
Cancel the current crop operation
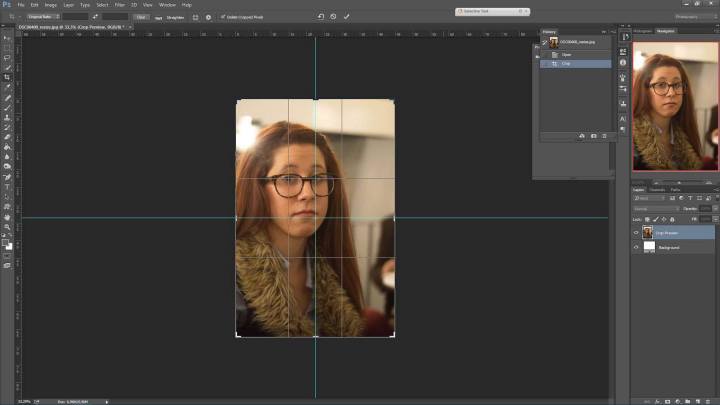[334, 16]
